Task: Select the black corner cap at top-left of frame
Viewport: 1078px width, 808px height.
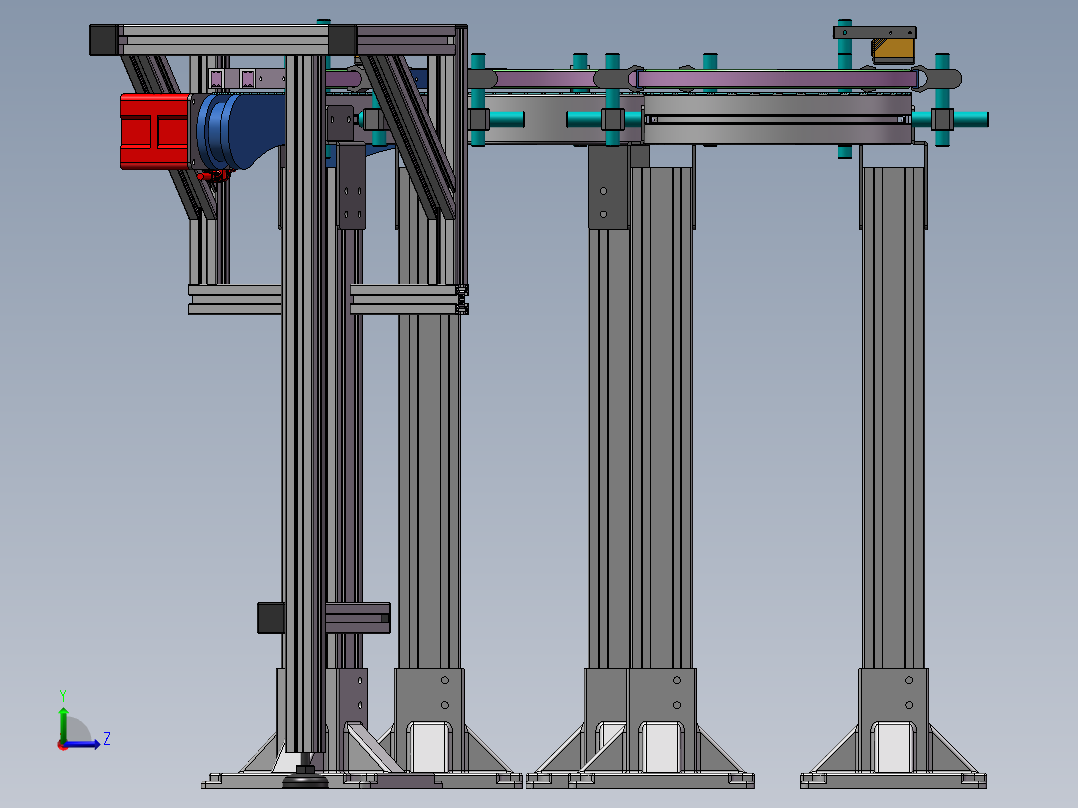Action: [104, 40]
